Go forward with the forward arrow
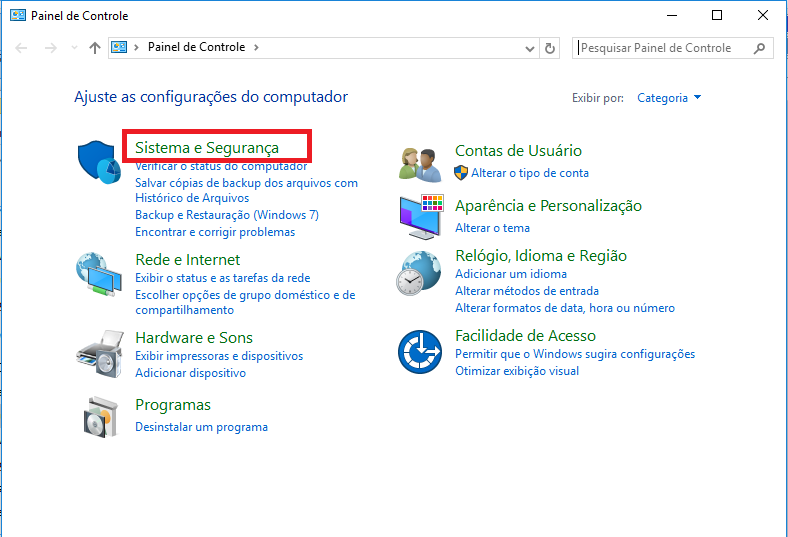Viewport: 788px width, 537px height. (51, 48)
